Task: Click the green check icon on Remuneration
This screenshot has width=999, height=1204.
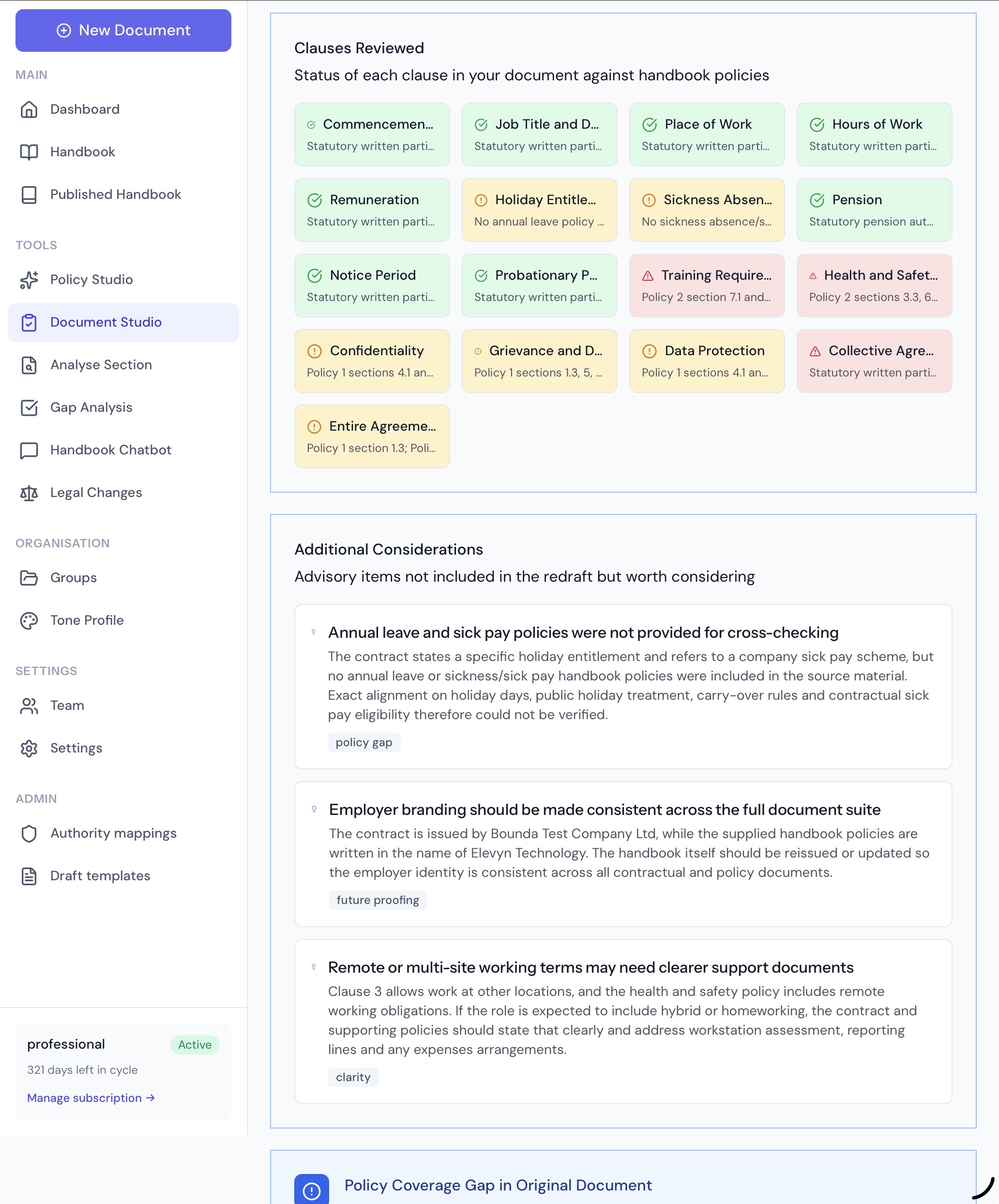Action: pyautogui.click(x=315, y=200)
